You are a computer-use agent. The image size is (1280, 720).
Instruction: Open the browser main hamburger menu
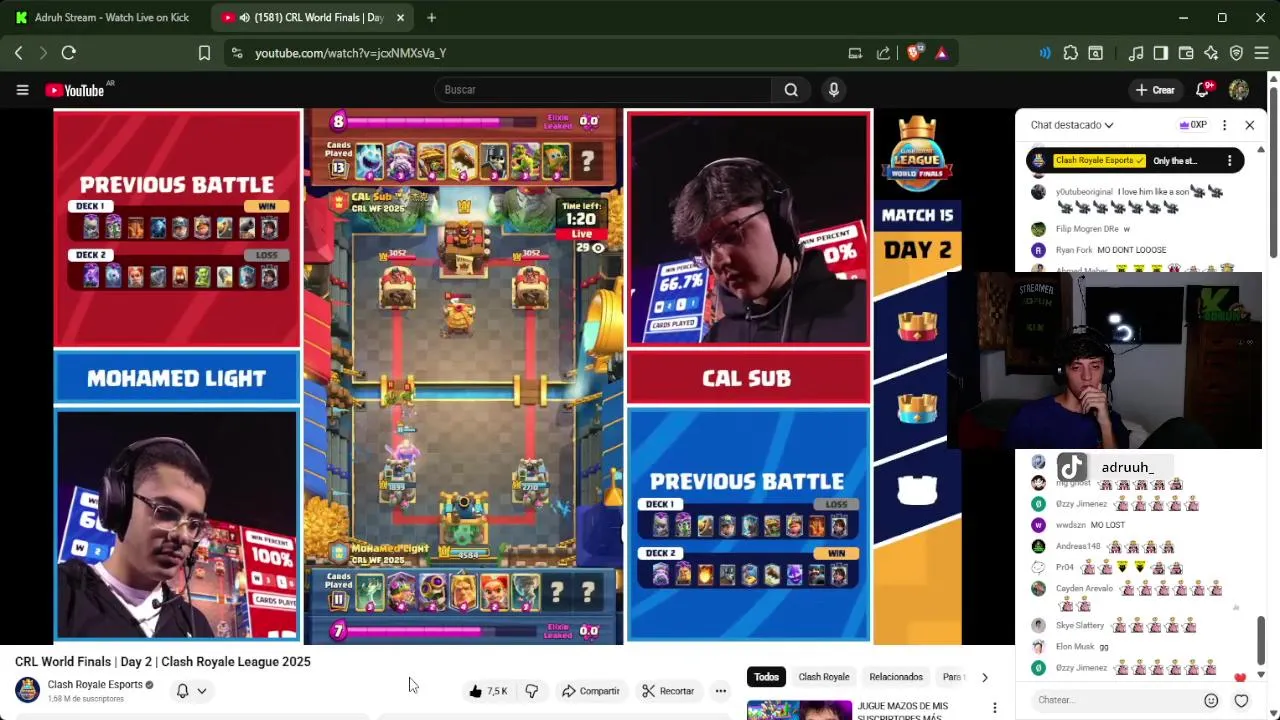pos(1261,53)
